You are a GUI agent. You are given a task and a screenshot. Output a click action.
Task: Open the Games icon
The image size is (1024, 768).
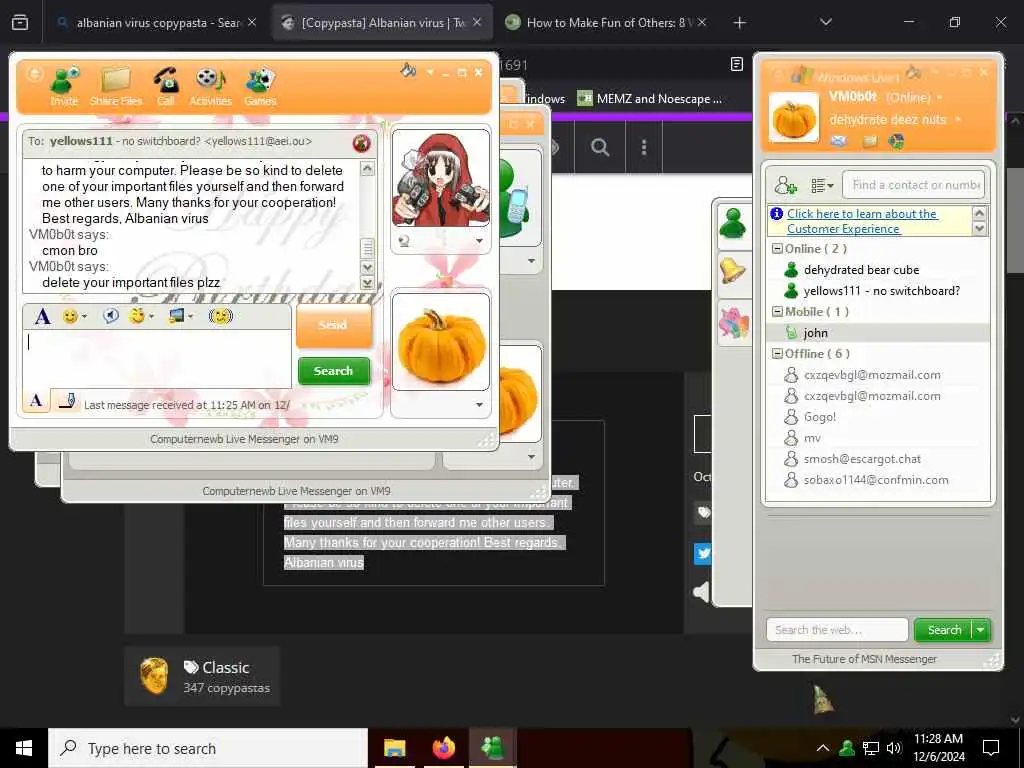click(x=260, y=86)
